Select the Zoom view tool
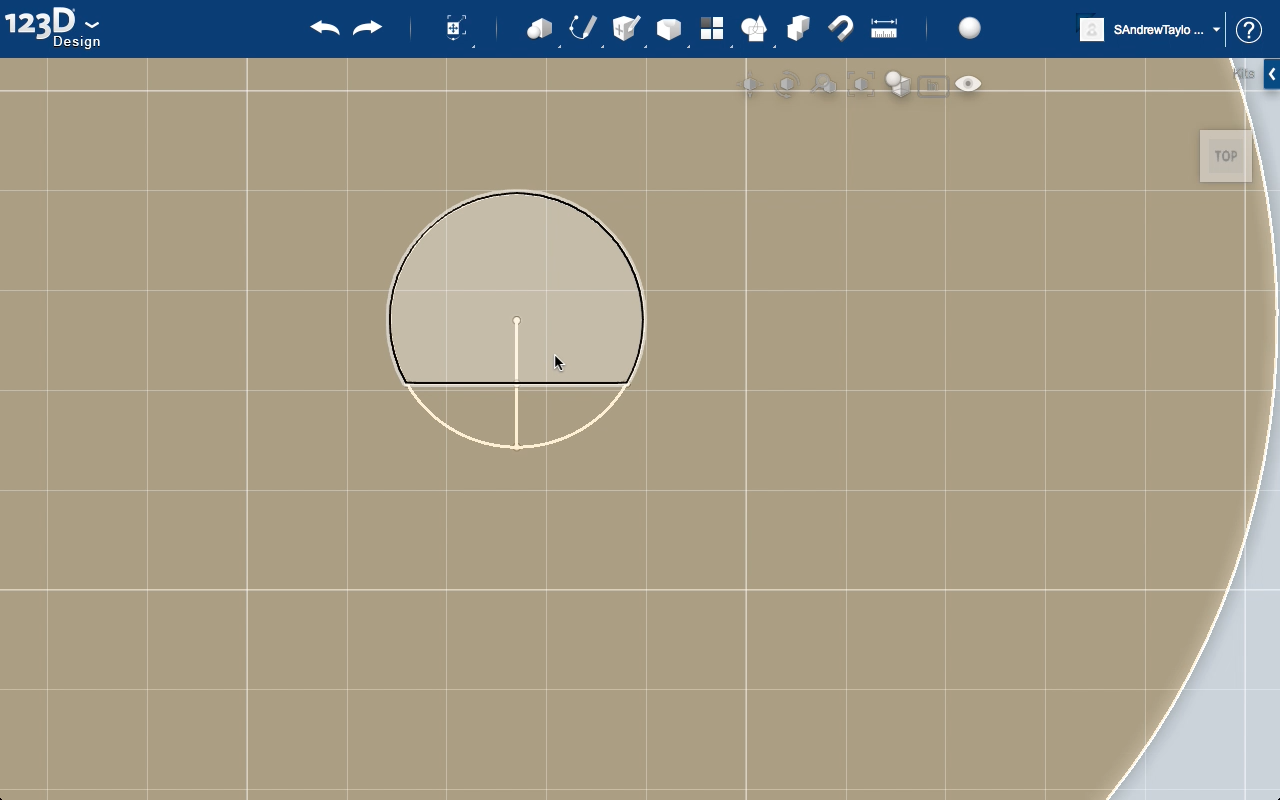This screenshot has height=800, width=1280. pos(824,85)
